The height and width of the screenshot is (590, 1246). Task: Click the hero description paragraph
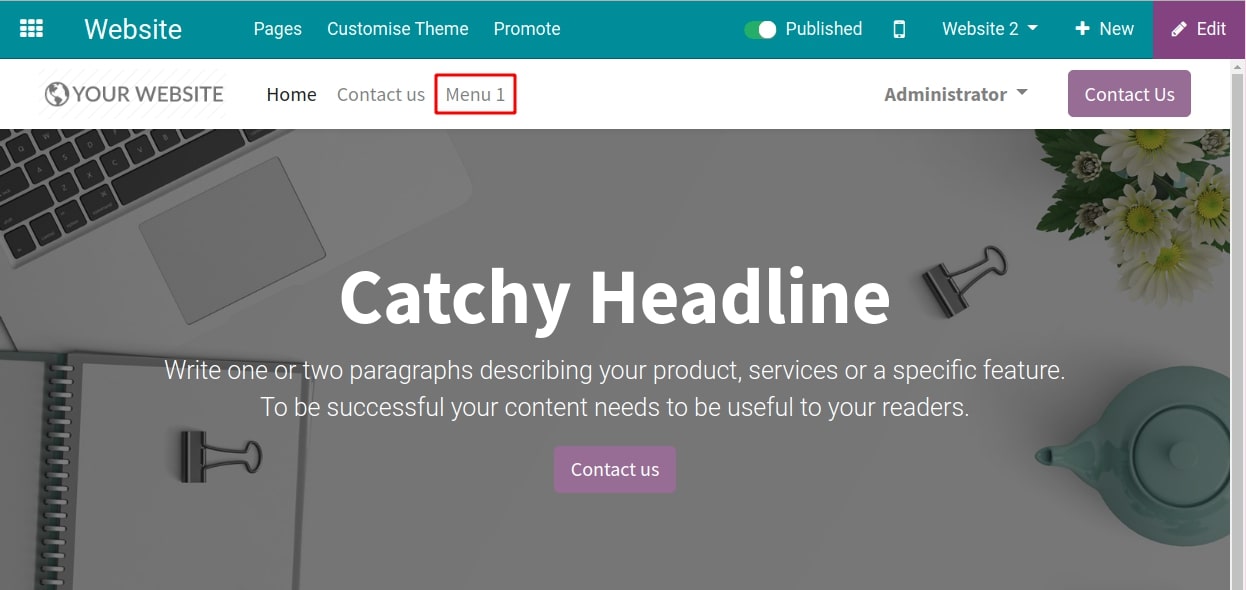[614, 389]
